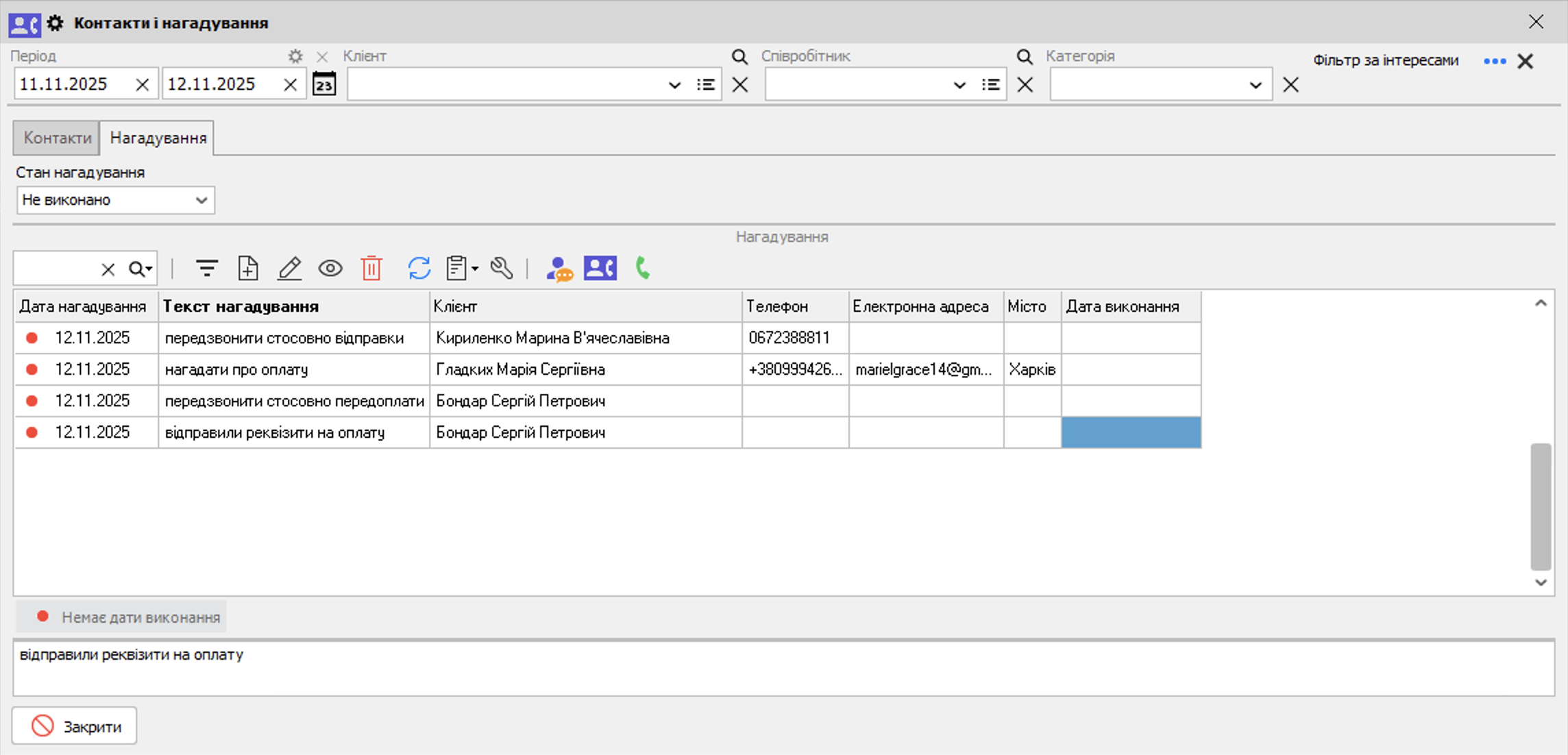This screenshot has height=755, width=1568.
Task: Delete the selected reminder with trash icon
Action: 371,269
